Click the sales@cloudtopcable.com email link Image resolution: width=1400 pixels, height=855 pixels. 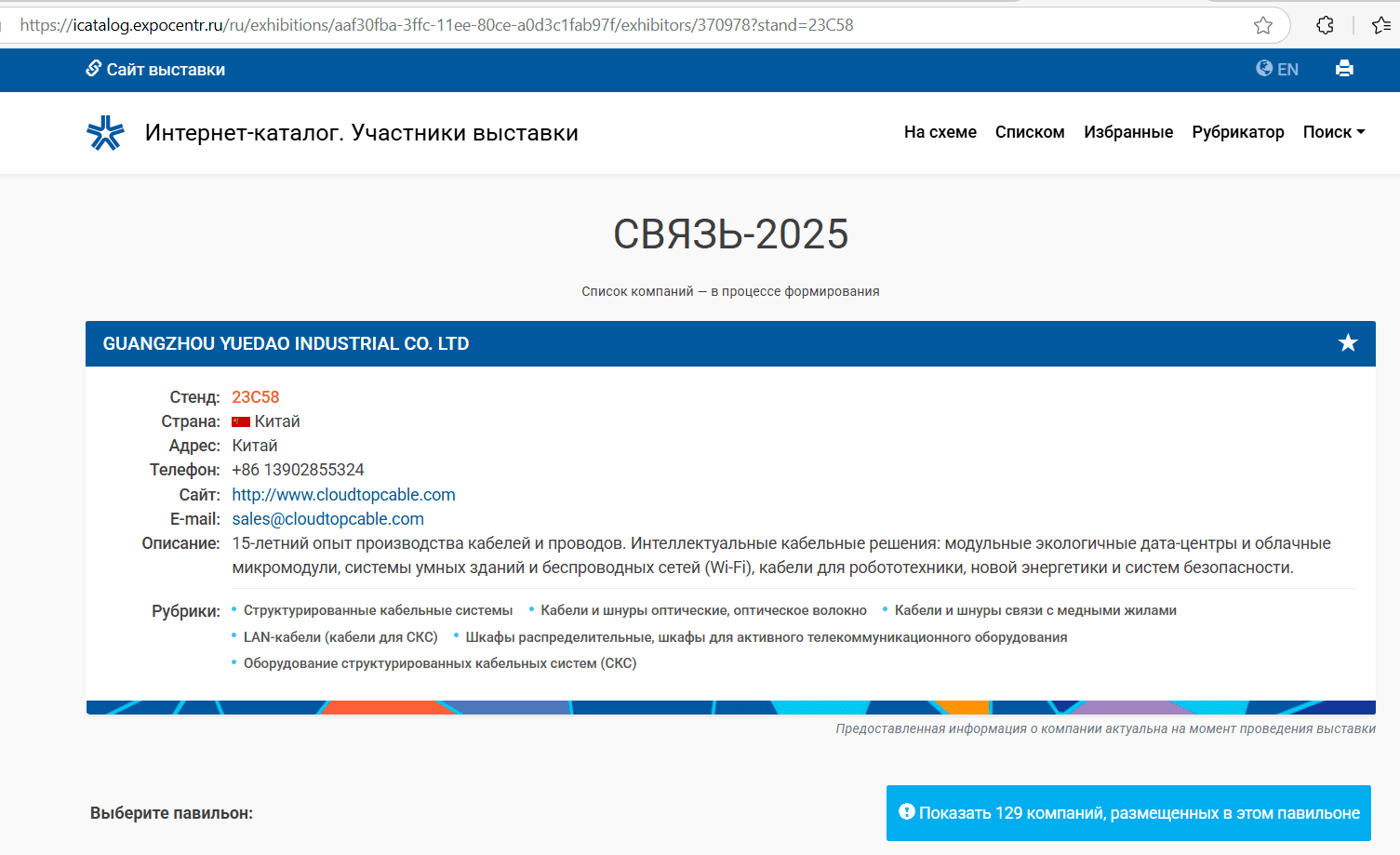327,519
